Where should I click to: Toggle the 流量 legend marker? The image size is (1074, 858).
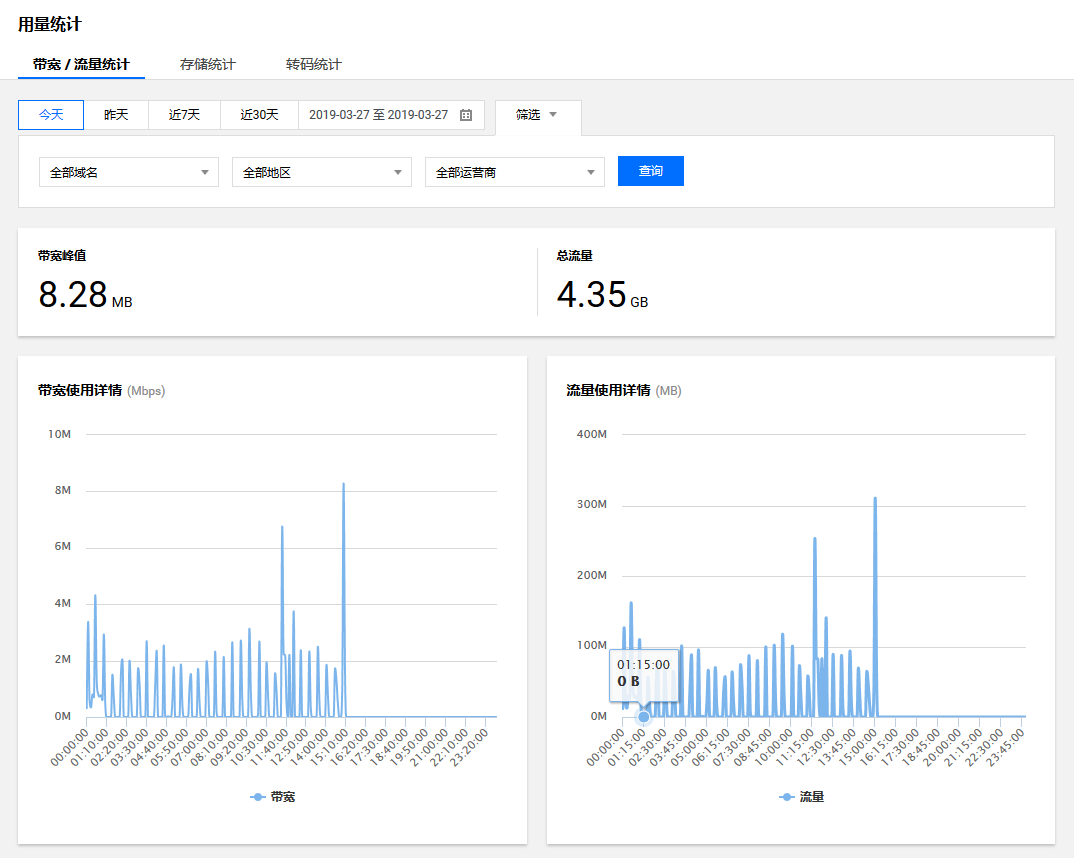787,797
